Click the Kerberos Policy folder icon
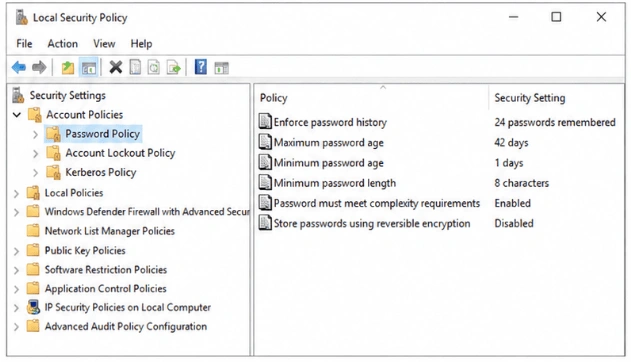 point(54,172)
